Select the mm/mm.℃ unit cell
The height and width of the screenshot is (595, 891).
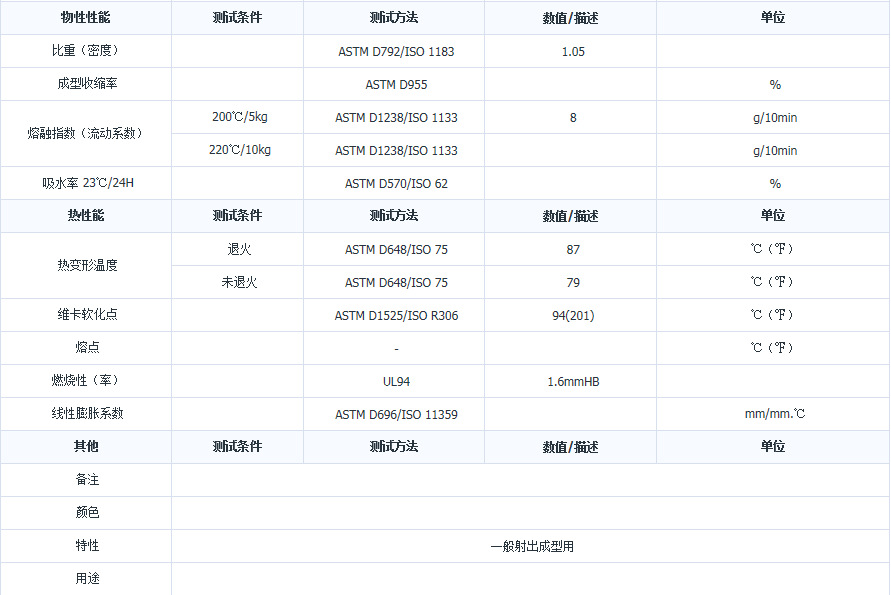pyautogui.click(x=774, y=415)
